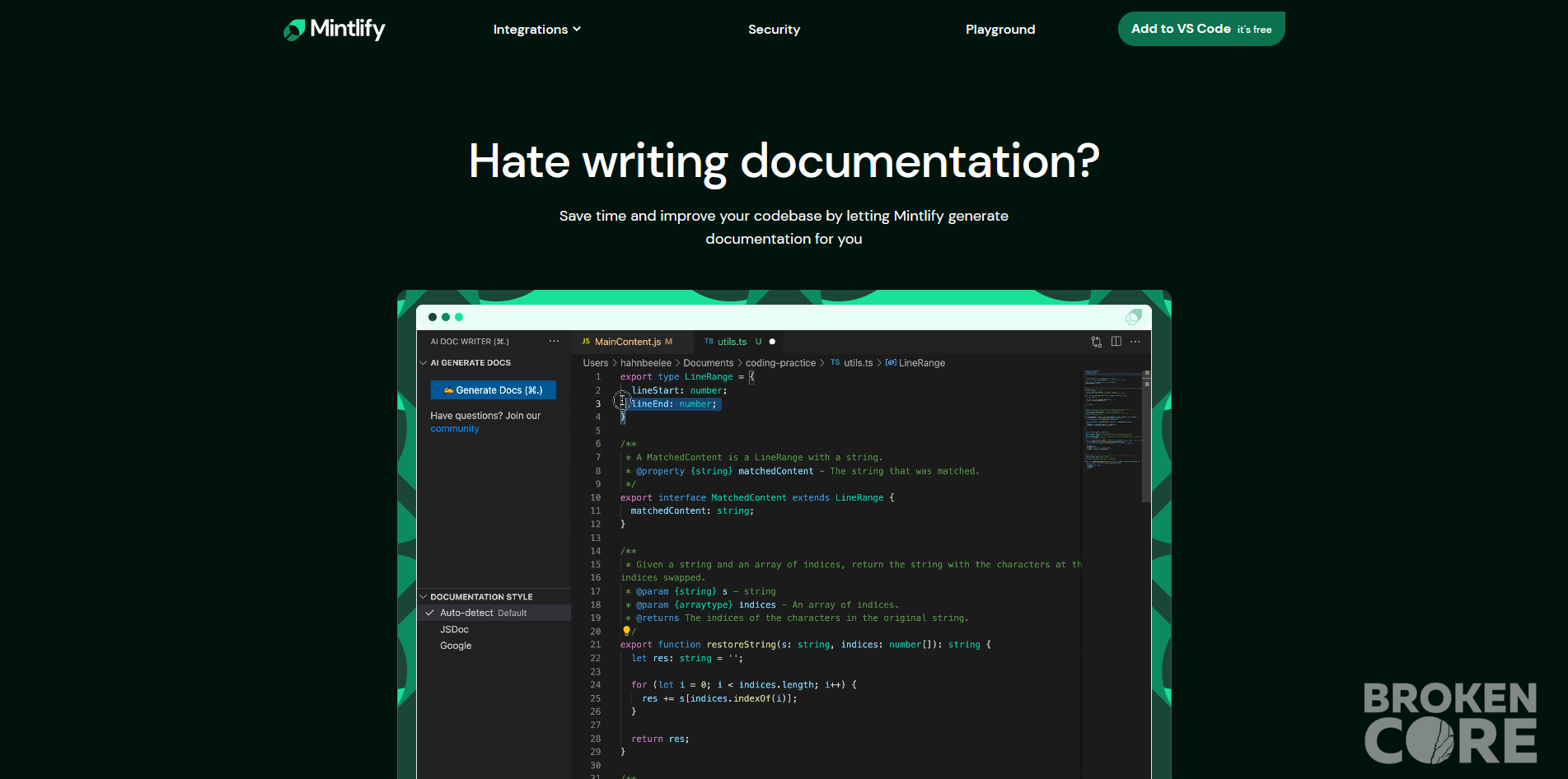Image resolution: width=1568 pixels, height=779 pixels.
Task: Select JSDoc documentation style
Action: pyautogui.click(x=454, y=630)
